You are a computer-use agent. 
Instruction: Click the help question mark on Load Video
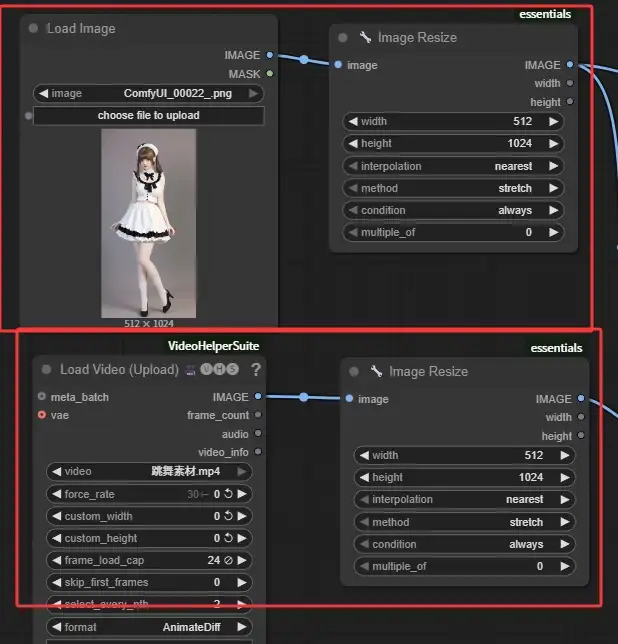[x=256, y=370]
